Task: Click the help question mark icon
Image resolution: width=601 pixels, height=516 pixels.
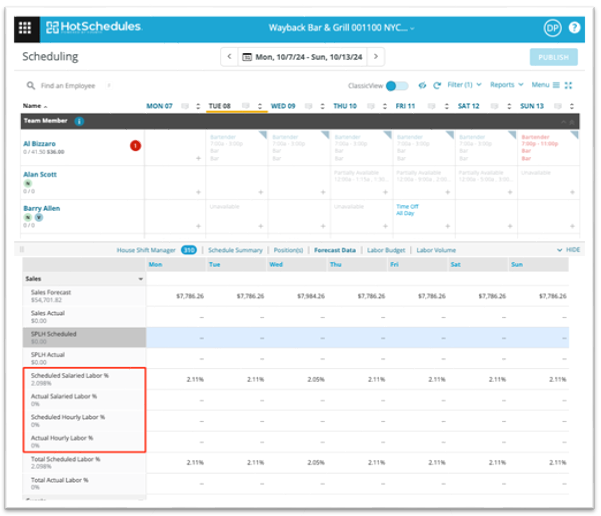Action: coord(574,28)
